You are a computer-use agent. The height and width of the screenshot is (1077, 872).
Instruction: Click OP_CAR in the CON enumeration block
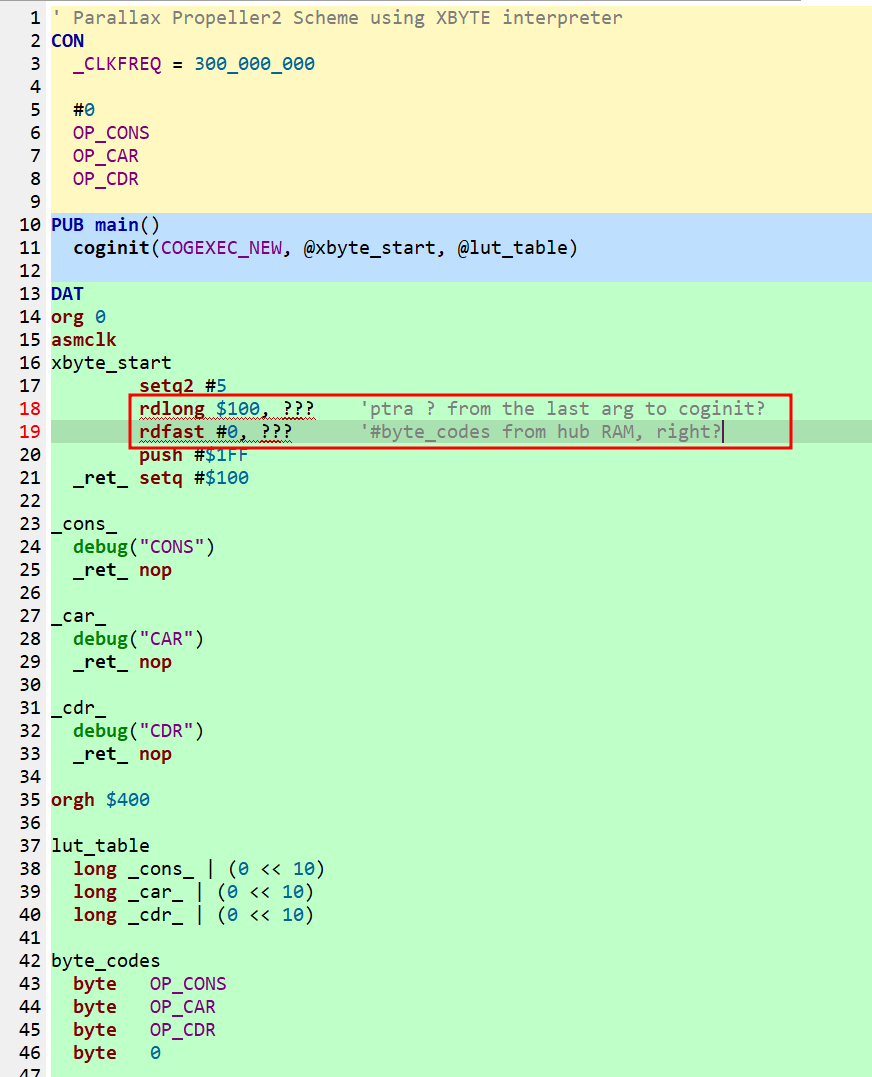click(x=106, y=157)
